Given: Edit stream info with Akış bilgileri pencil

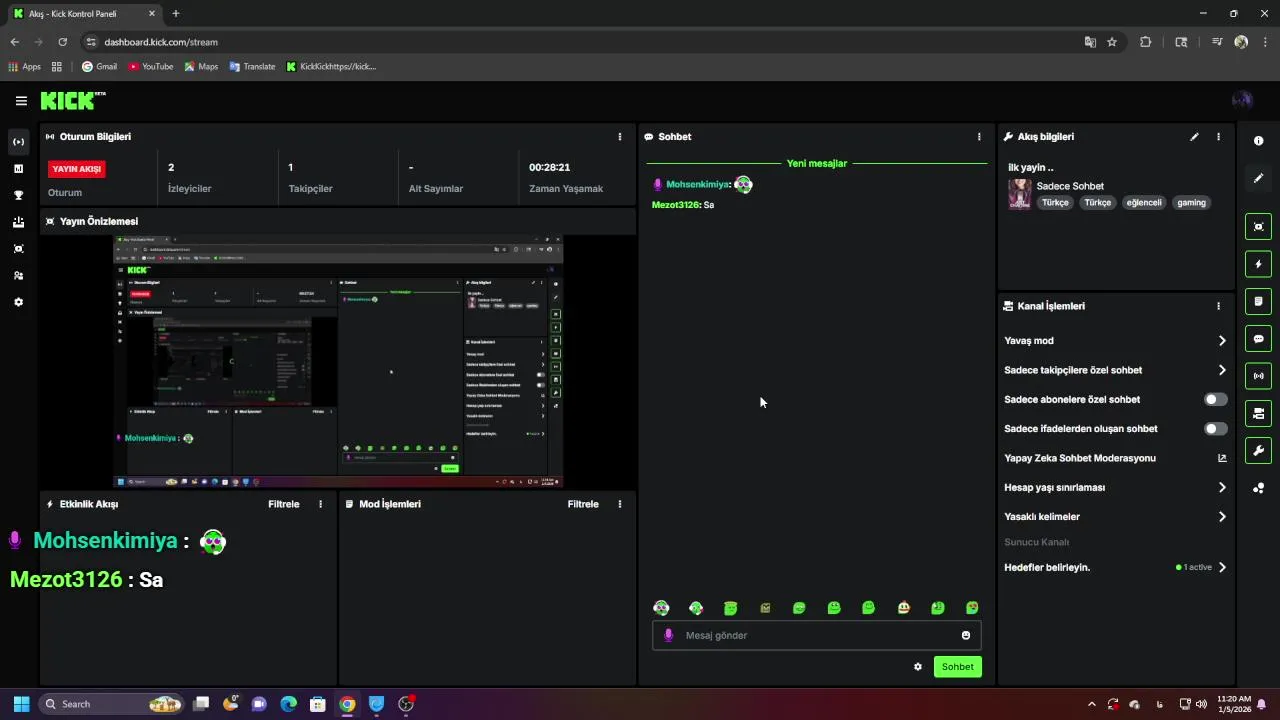Looking at the screenshot, I should [x=1194, y=137].
